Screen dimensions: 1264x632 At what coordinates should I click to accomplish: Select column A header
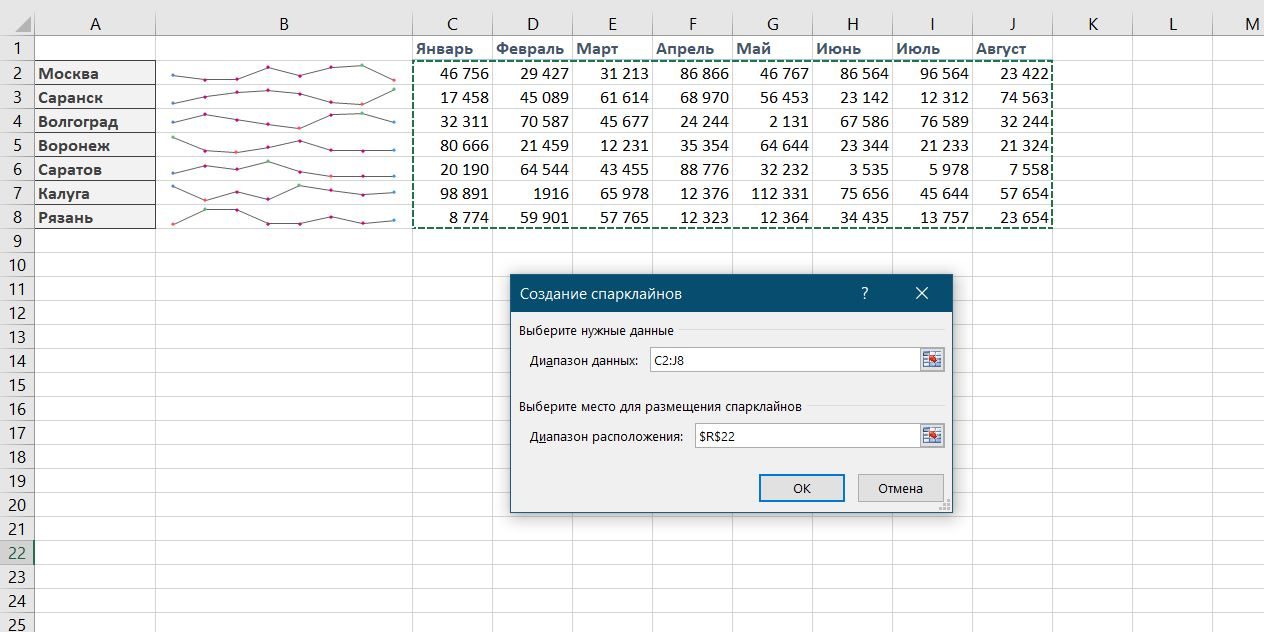tap(95, 24)
